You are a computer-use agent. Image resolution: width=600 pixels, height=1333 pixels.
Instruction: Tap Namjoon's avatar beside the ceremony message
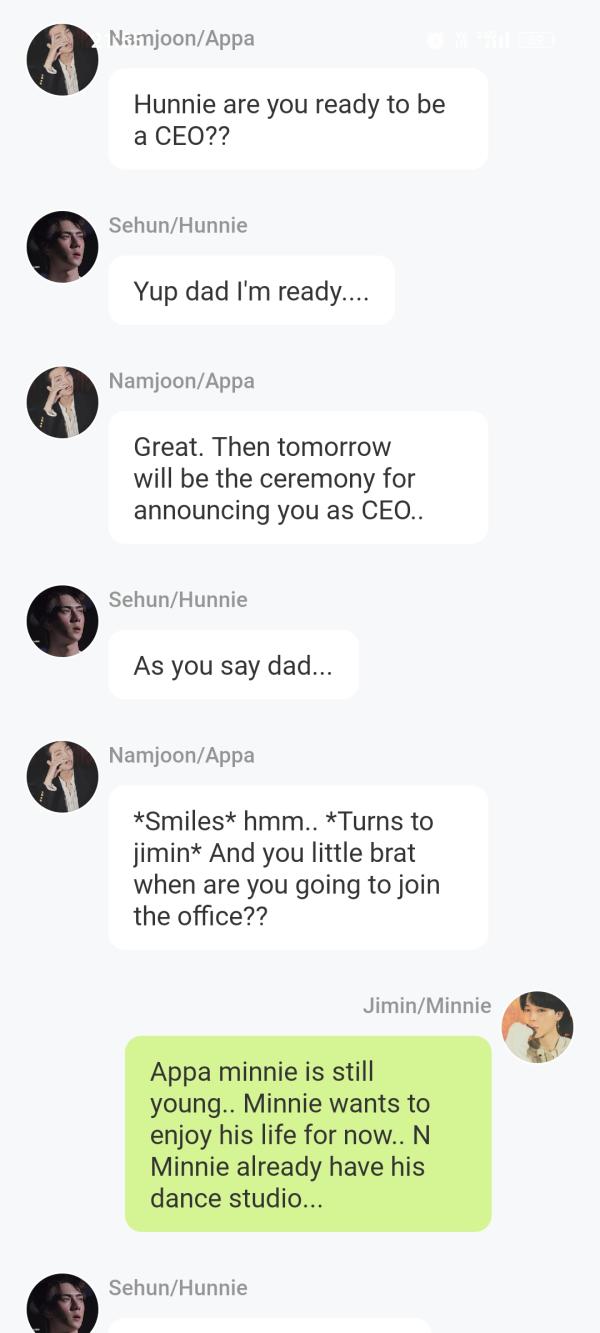click(x=62, y=402)
